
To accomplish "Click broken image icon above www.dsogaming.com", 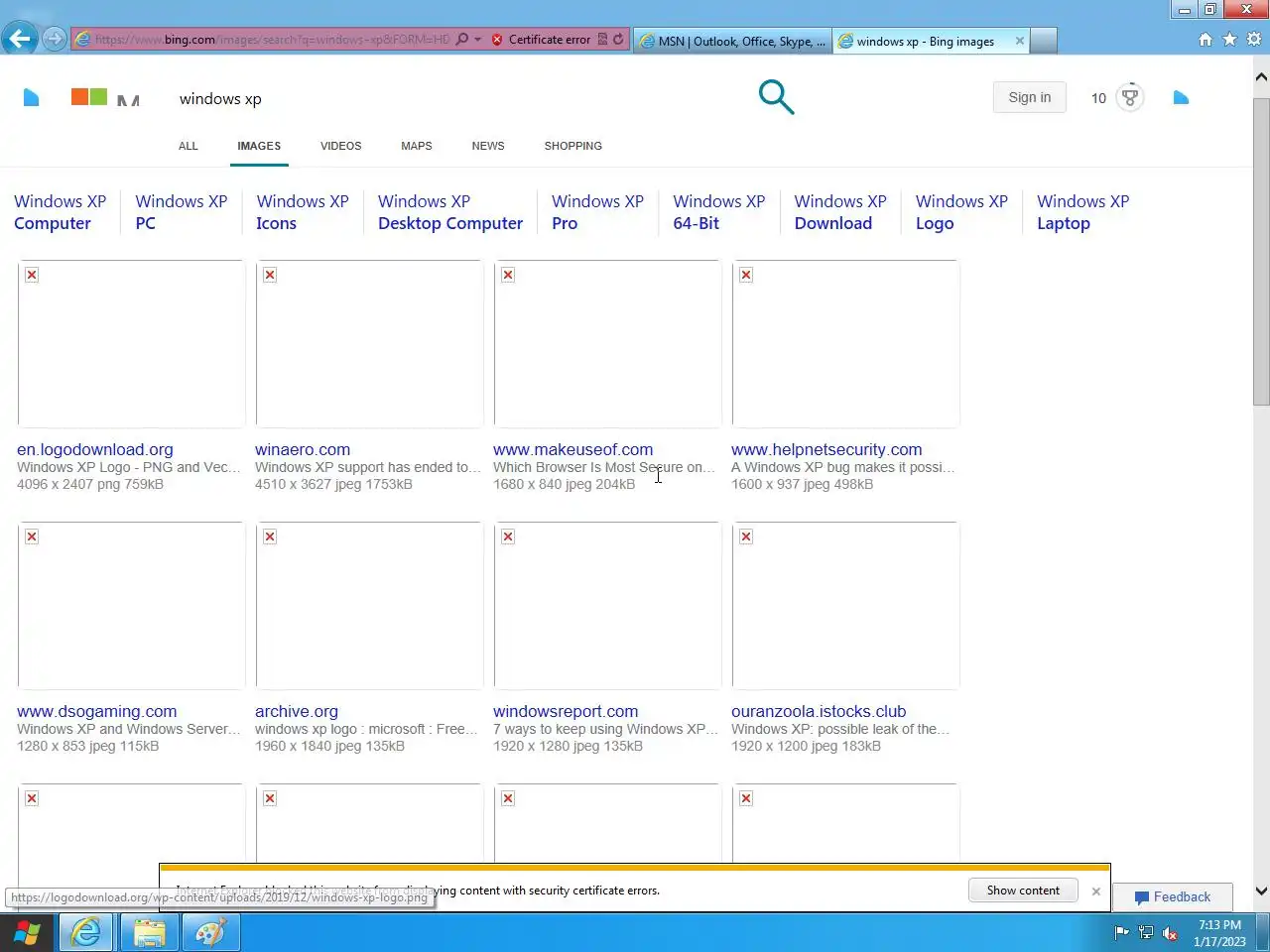I will click(32, 536).
